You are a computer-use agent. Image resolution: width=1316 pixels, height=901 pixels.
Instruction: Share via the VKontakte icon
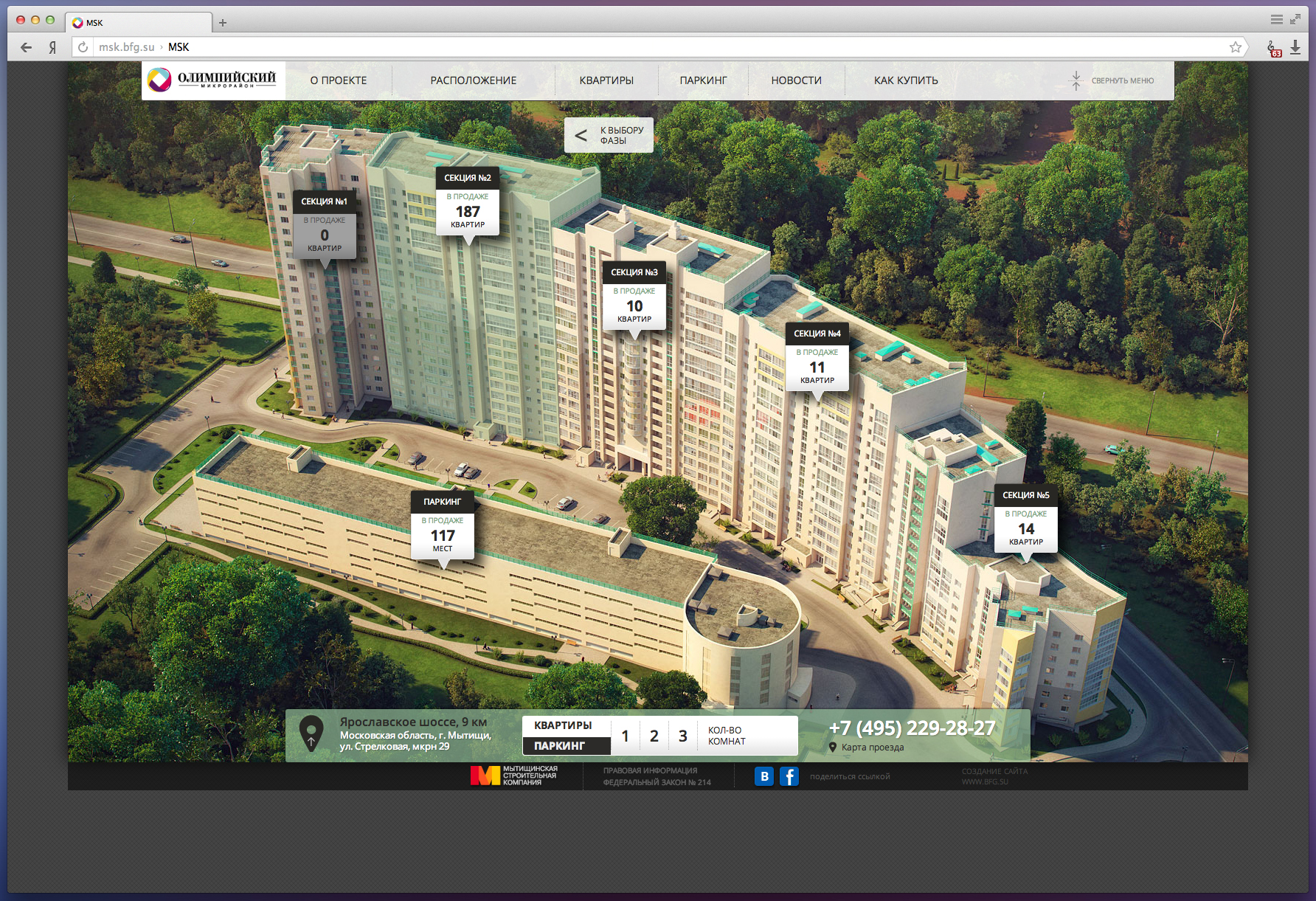click(x=764, y=776)
